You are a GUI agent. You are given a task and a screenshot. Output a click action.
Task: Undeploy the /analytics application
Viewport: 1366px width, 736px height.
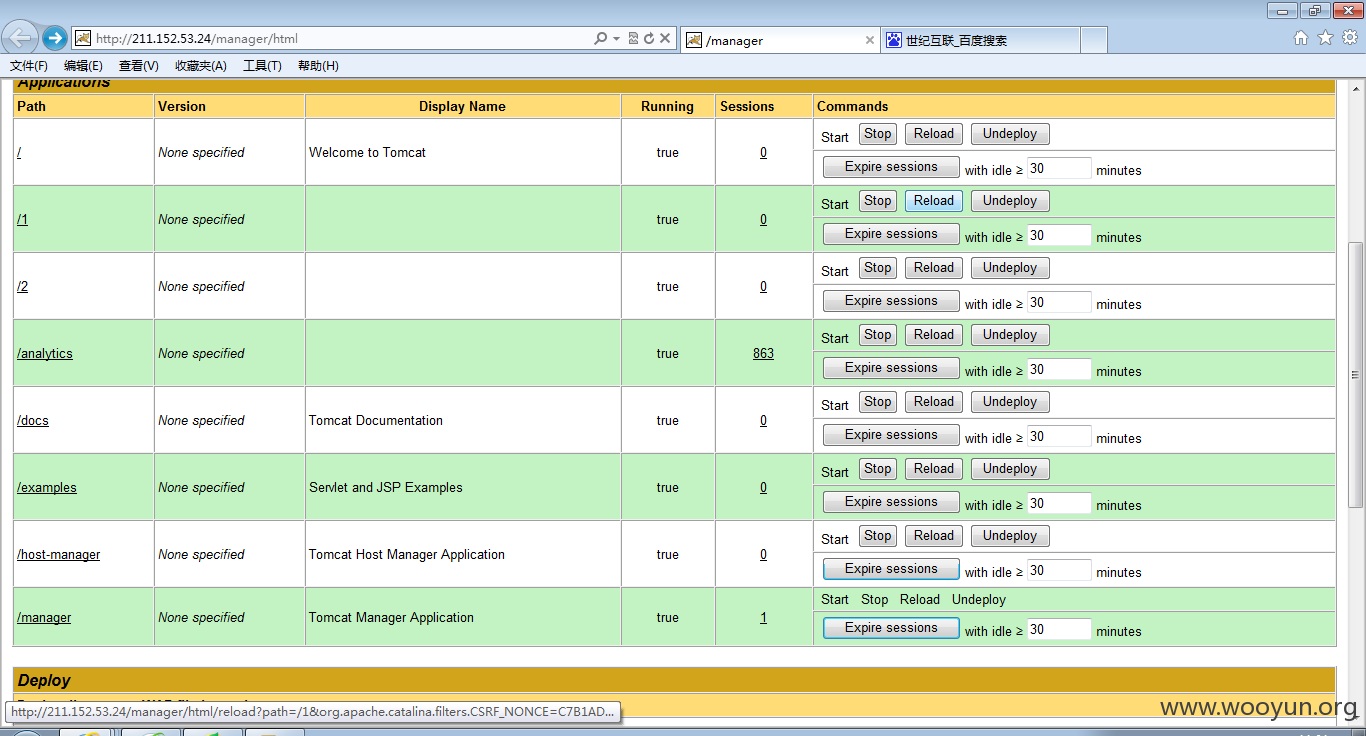pyautogui.click(x=1010, y=335)
